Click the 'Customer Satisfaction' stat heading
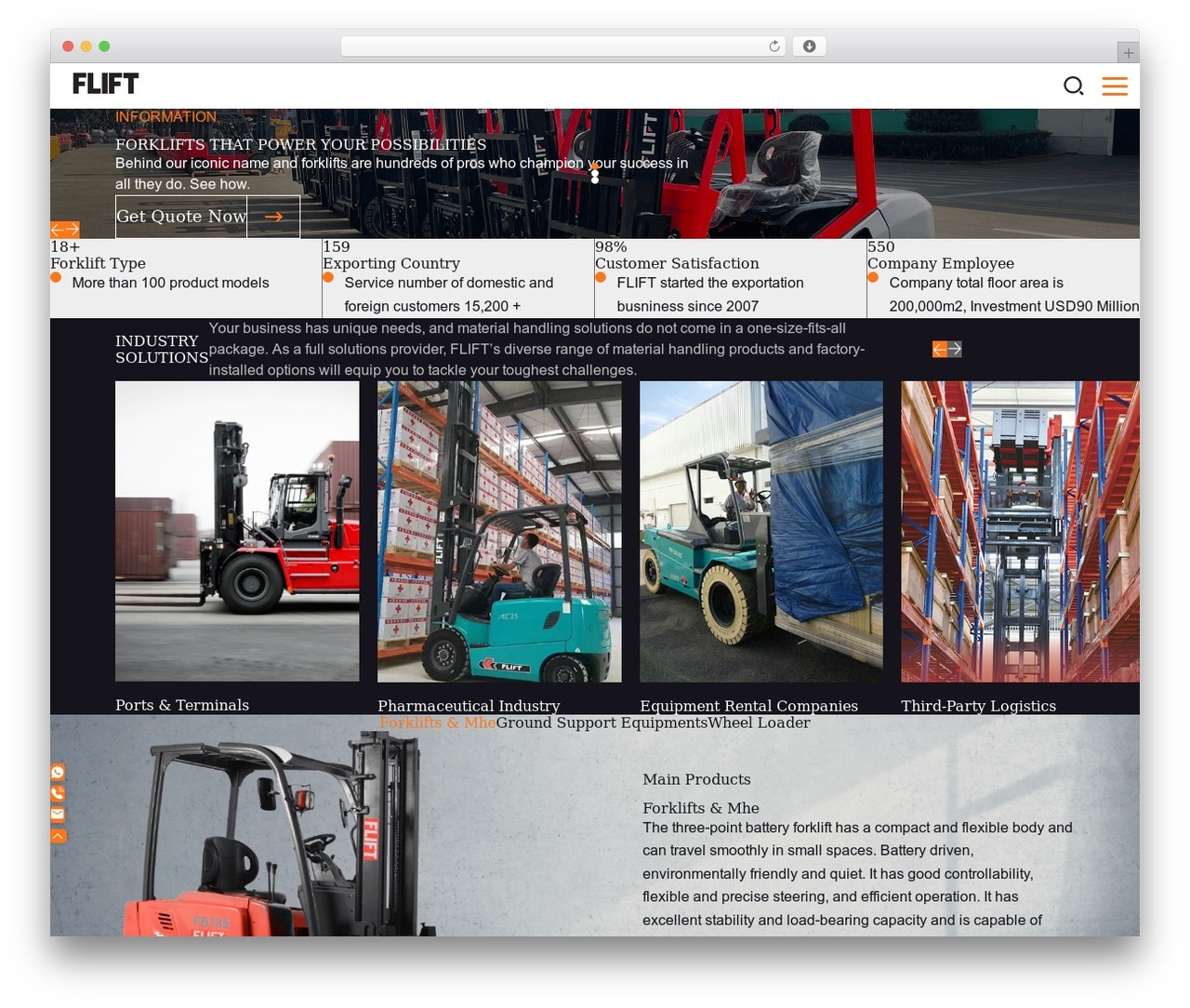1190x1008 pixels. [x=677, y=263]
